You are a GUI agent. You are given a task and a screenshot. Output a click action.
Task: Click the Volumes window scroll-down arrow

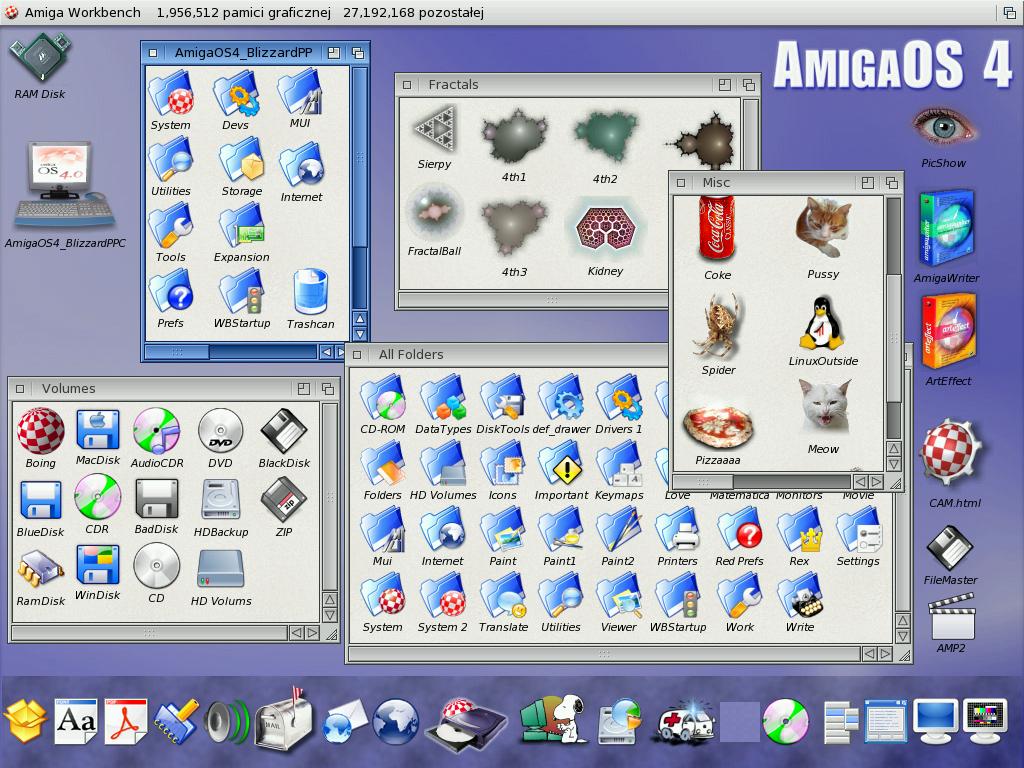tap(330, 615)
